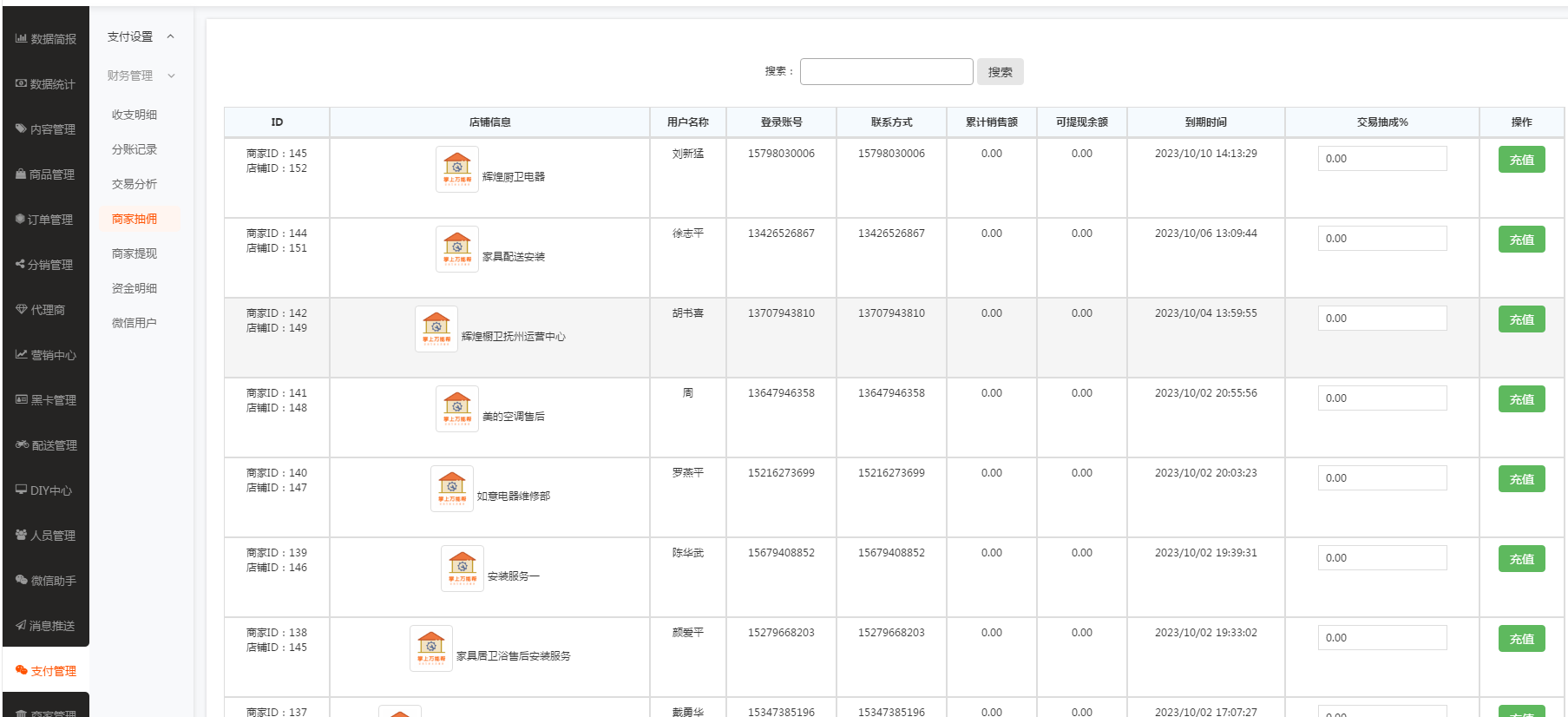This screenshot has width=1568, height=717.
Task: Click the 辉煌橱卫抚州运营中心 store logo
Action: (436, 329)
